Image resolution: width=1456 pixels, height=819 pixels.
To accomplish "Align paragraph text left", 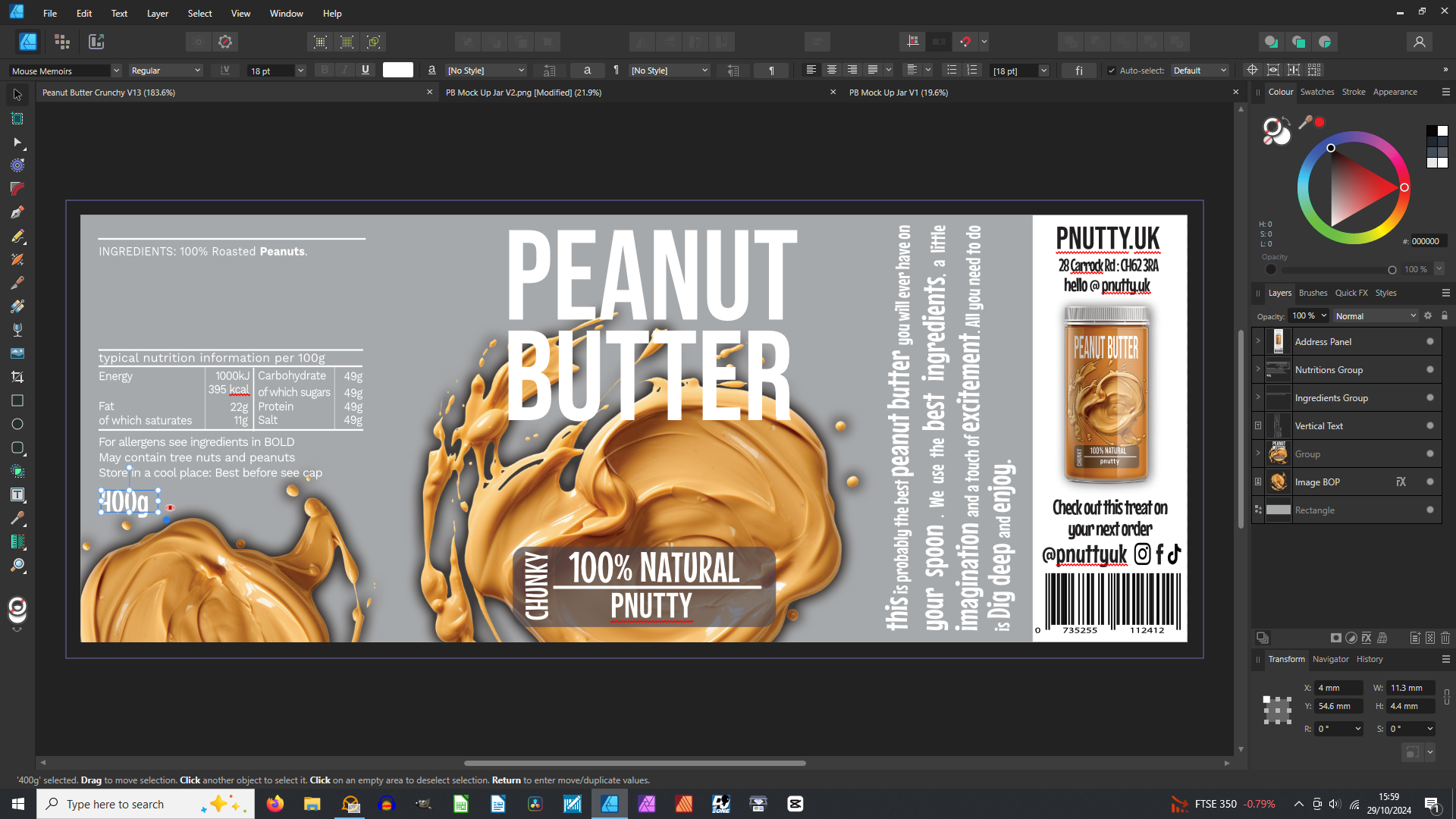I will point(811,70).
